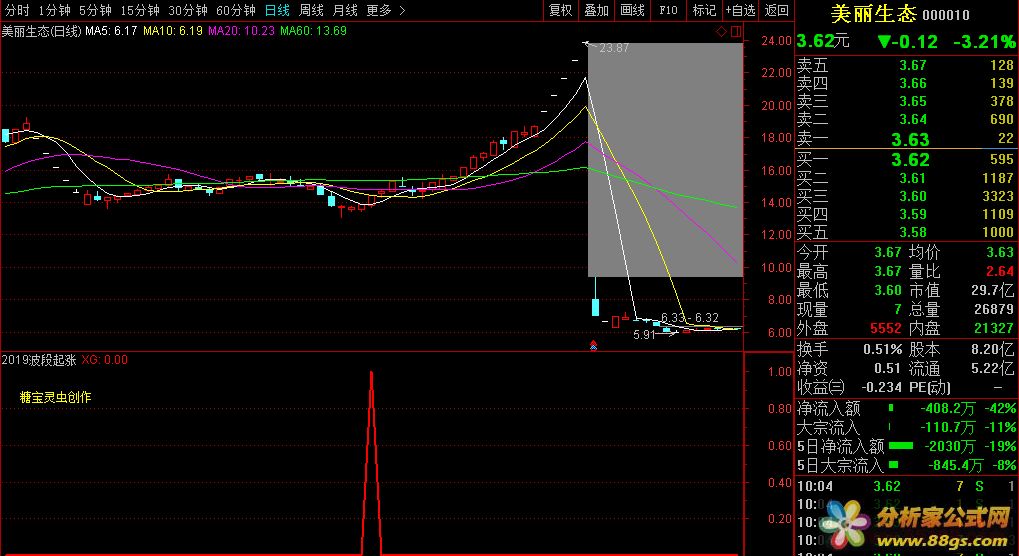Select the 买二 bid row
This screenshot has width=1019, height=556.
pos(906,178)
